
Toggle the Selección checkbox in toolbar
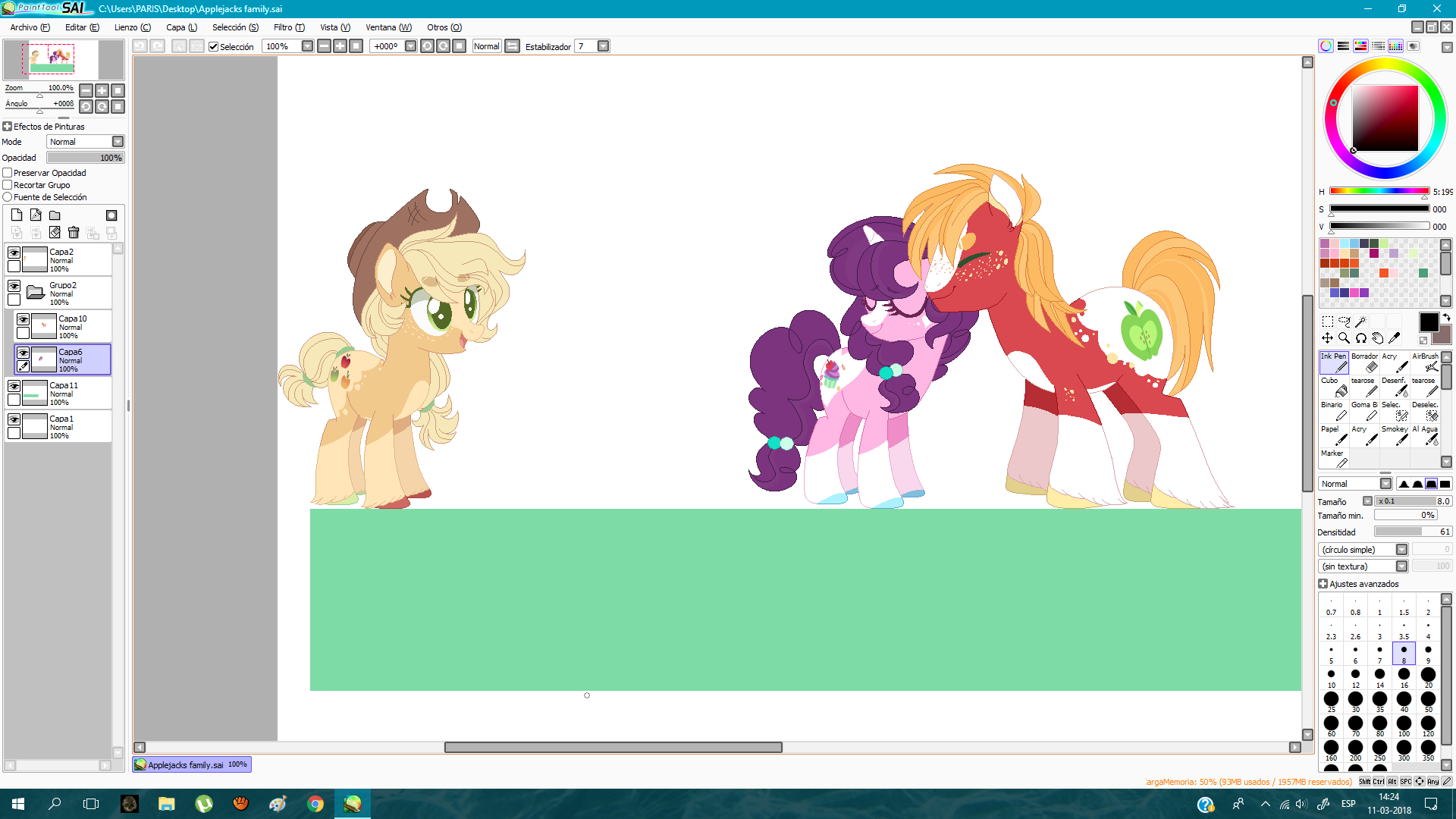point(214,46)
